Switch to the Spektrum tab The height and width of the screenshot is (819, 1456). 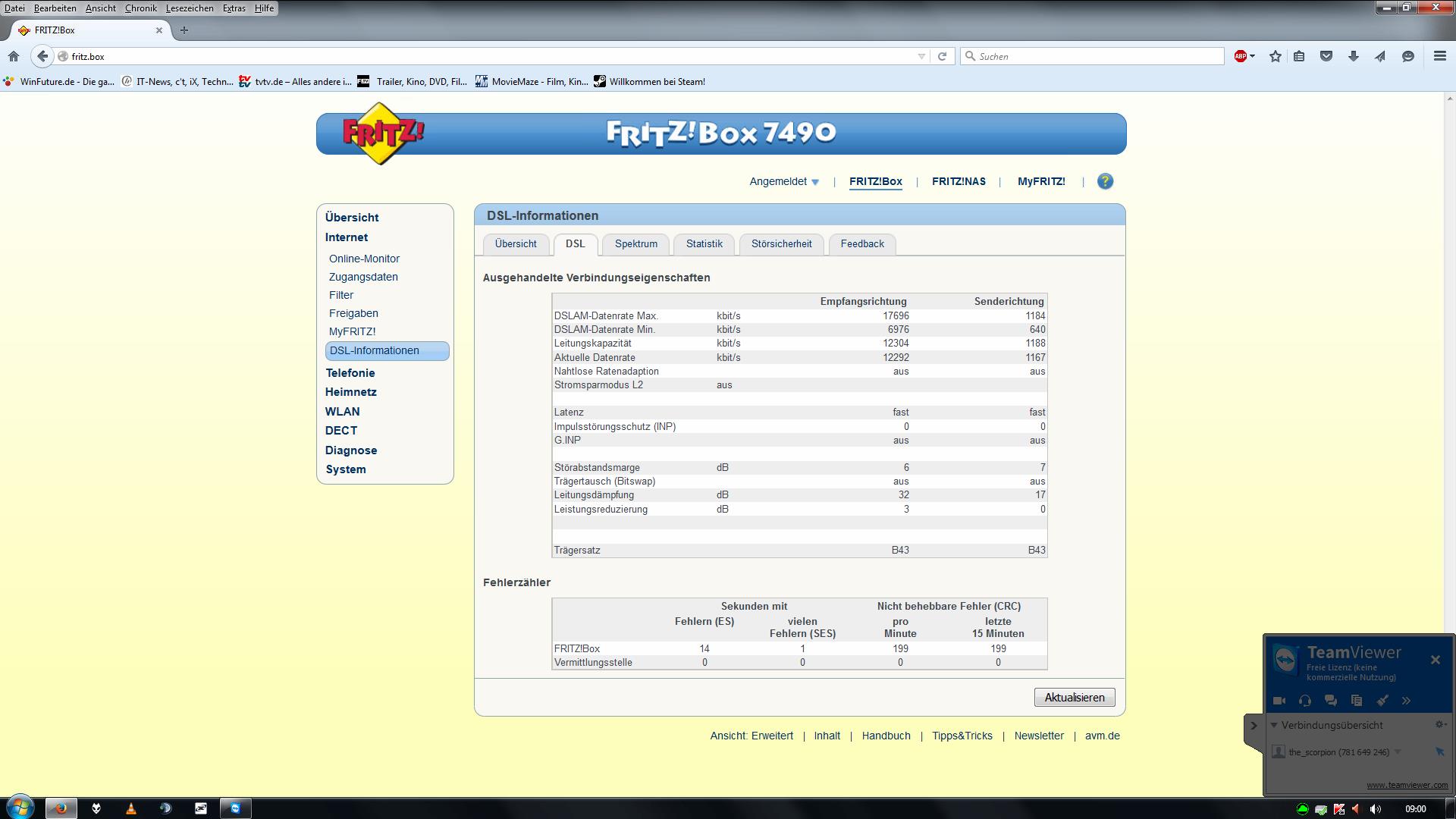[x=635, y=243]
